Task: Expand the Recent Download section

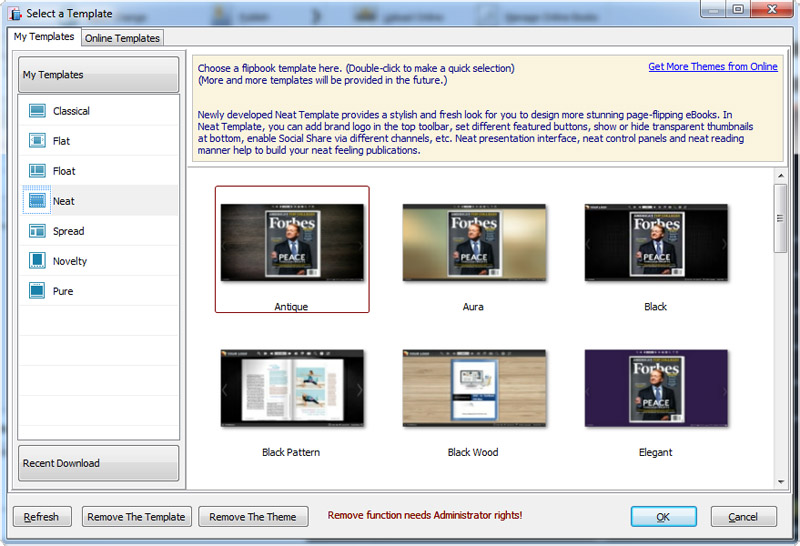Action: 98,463
